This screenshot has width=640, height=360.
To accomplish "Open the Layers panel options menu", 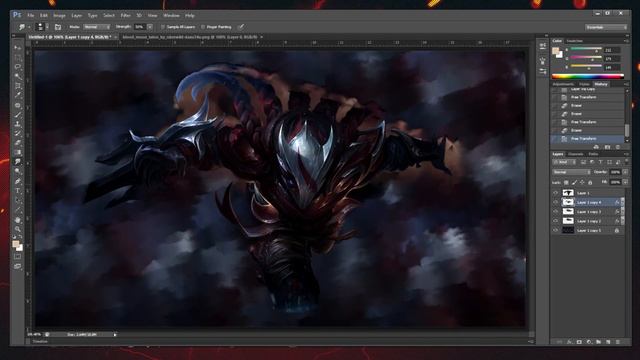I will (627, 154).
